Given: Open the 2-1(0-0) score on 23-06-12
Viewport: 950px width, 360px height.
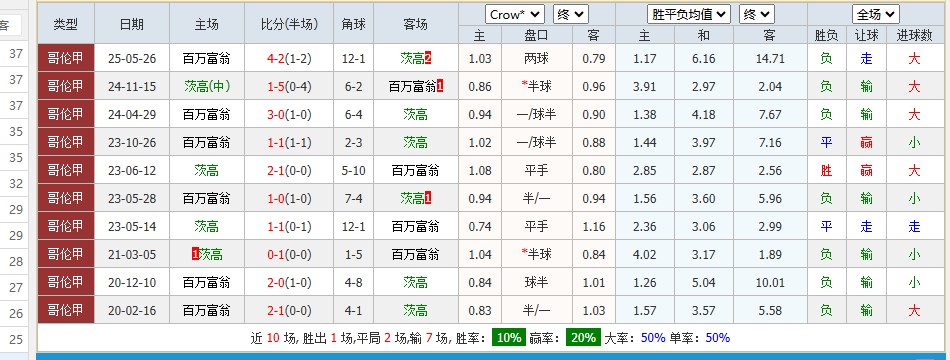Looking at the screenshot, I should 289,171.
